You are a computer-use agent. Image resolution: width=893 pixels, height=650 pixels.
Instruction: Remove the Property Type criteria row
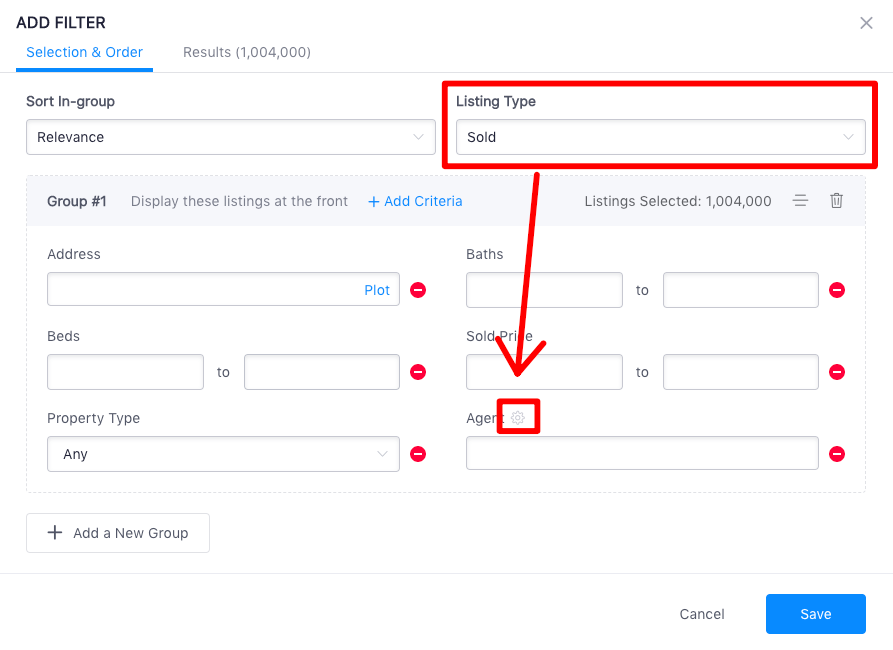coord(418,454)
